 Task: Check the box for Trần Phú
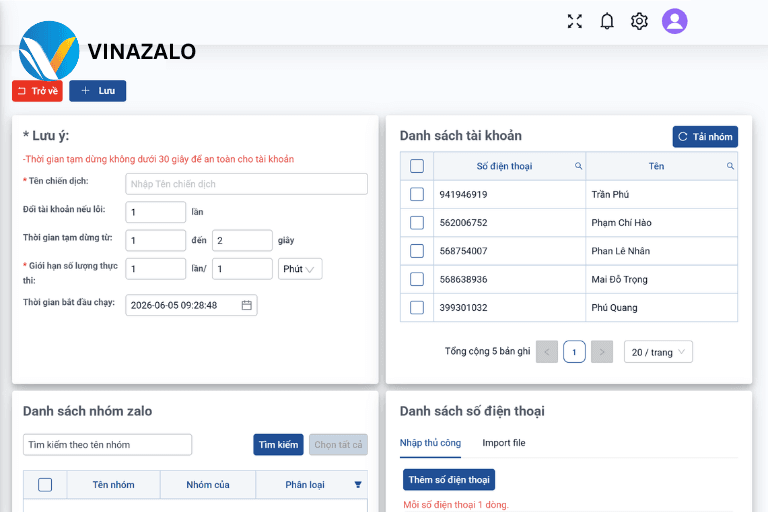coord(417,195)
